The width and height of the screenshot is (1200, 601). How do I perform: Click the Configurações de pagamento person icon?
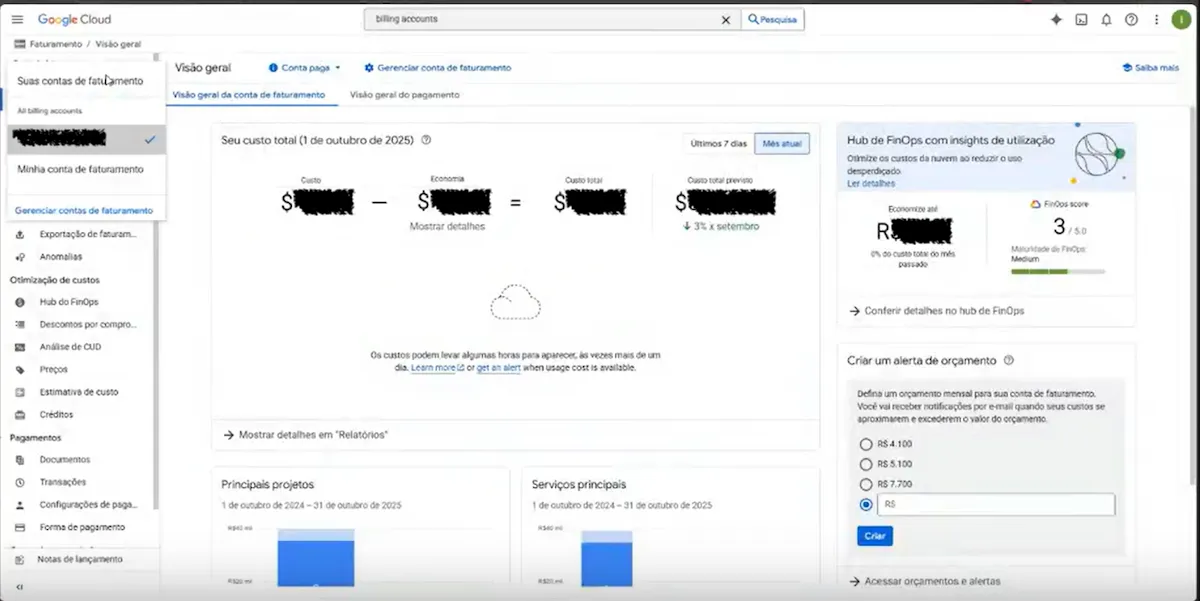[x=20, y=504]
